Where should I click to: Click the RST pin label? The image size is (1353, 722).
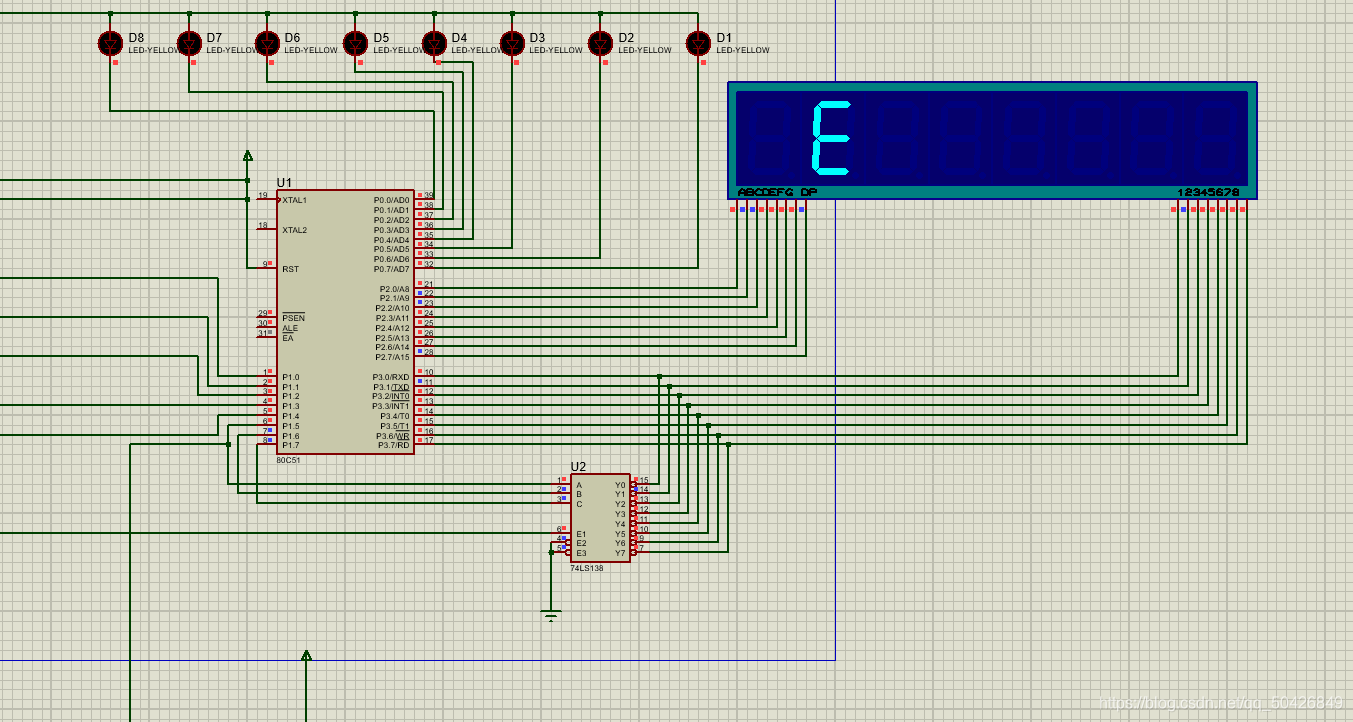click(290, 269)
